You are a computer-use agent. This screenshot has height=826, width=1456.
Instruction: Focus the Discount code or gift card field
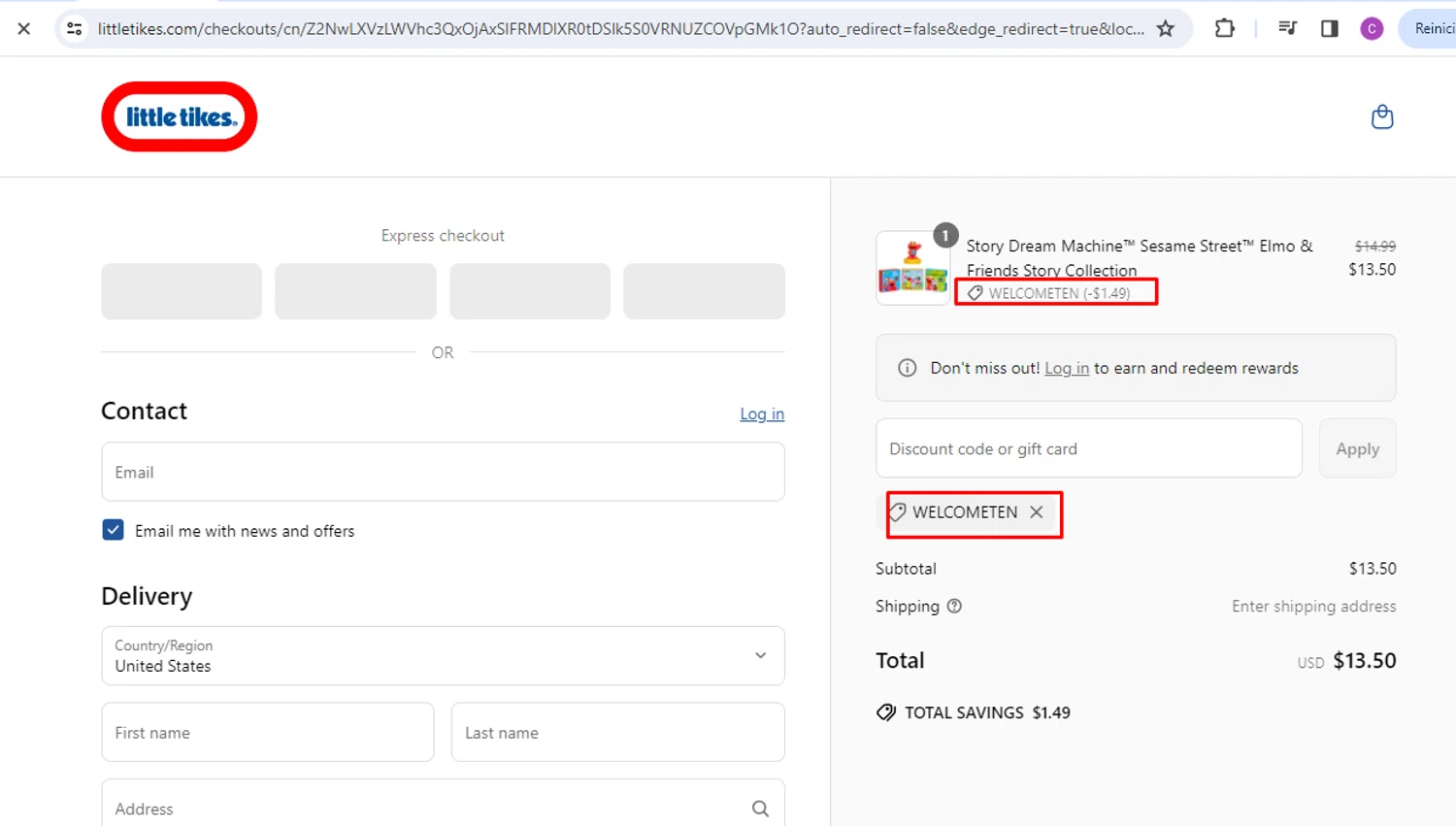(x=1089, y=448)
